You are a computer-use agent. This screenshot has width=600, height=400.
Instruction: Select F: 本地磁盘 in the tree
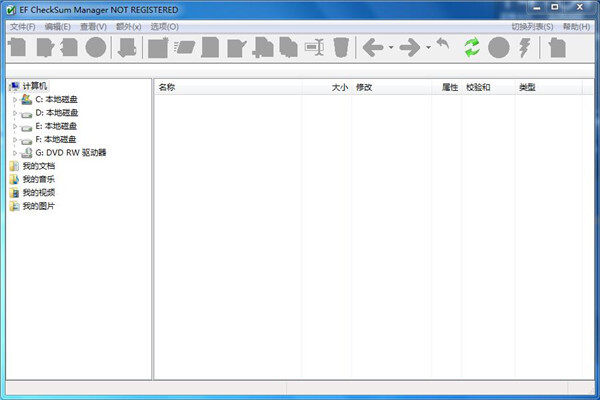(55, 140)
